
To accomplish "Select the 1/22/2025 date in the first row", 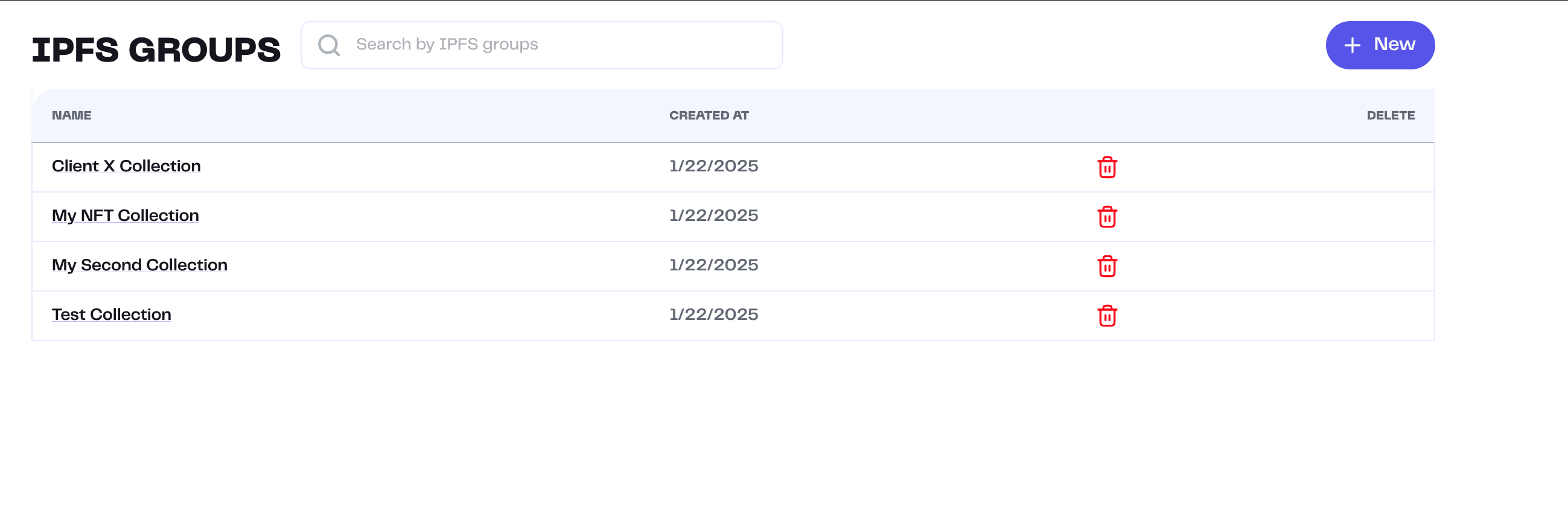I will [x=713, y=165].
